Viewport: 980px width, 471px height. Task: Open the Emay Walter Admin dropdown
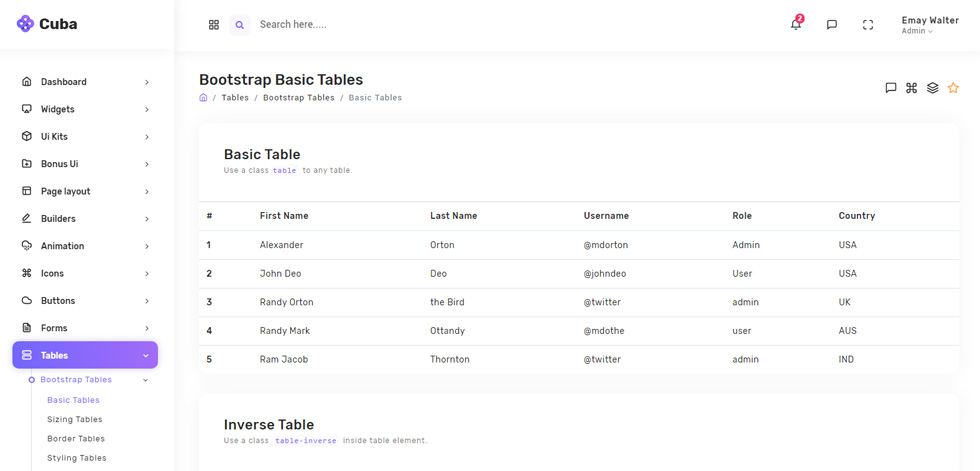coord(930,25)
